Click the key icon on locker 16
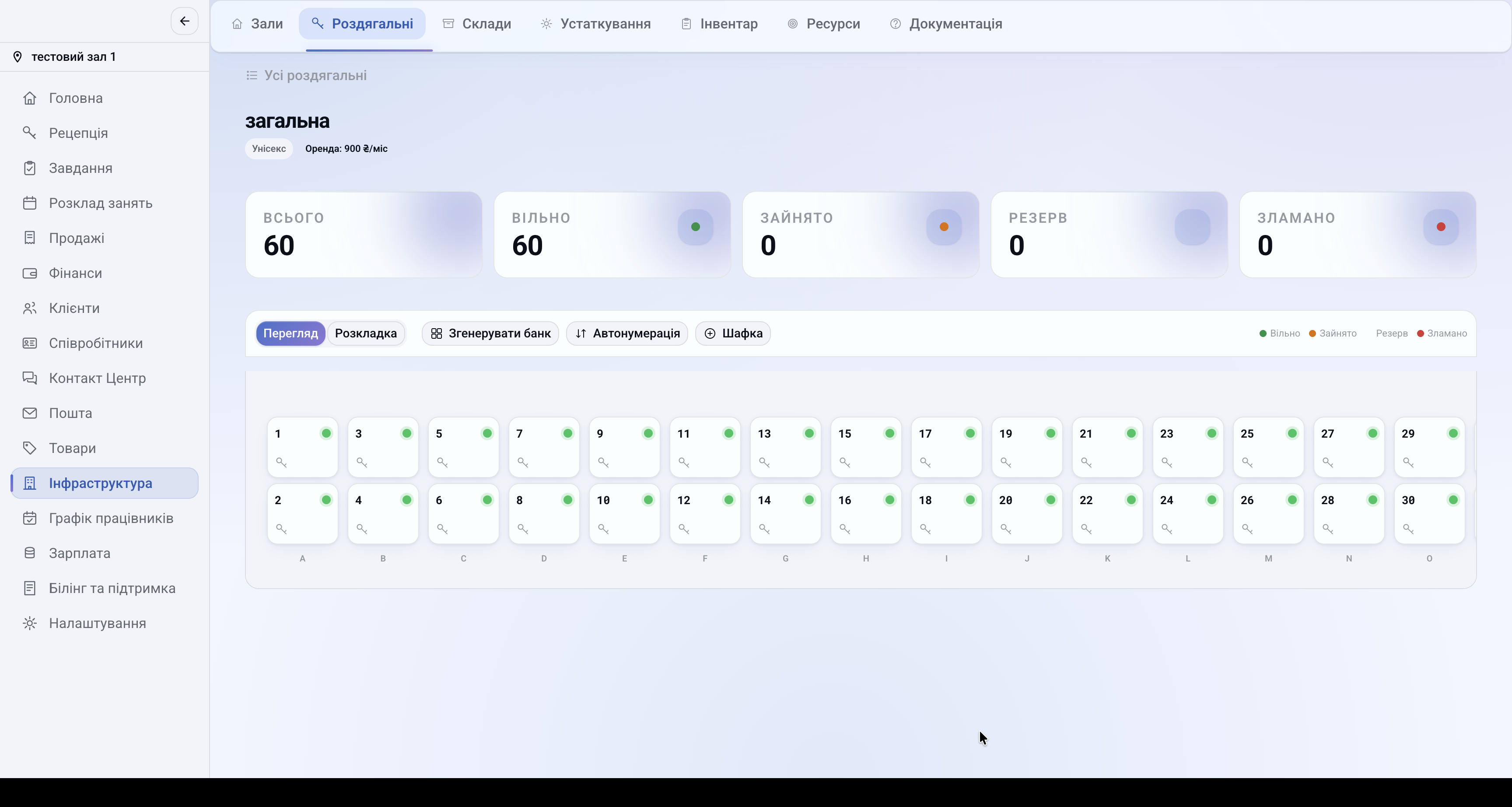 point(845,529)
